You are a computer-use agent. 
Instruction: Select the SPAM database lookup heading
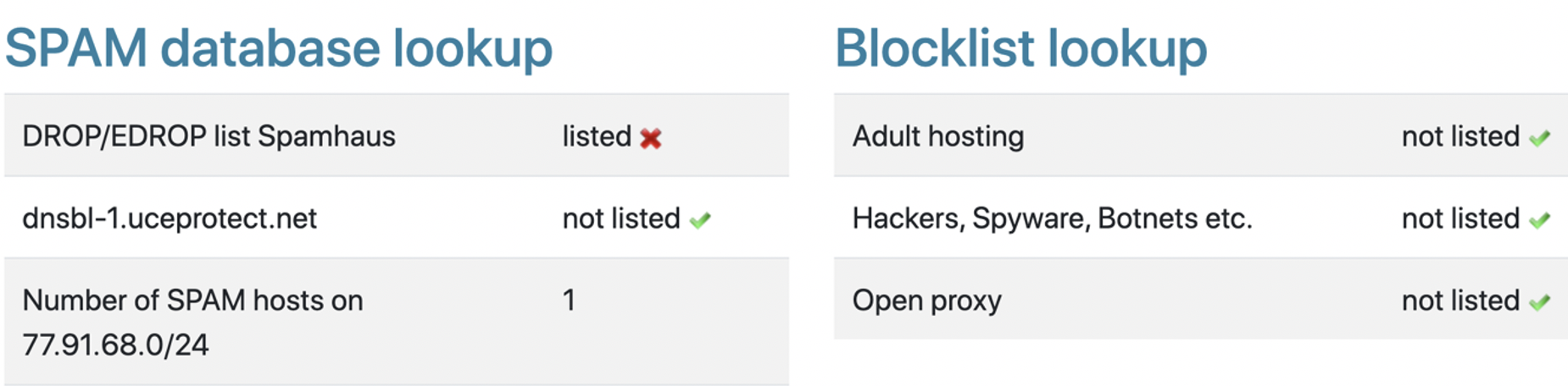coord(279,48)
